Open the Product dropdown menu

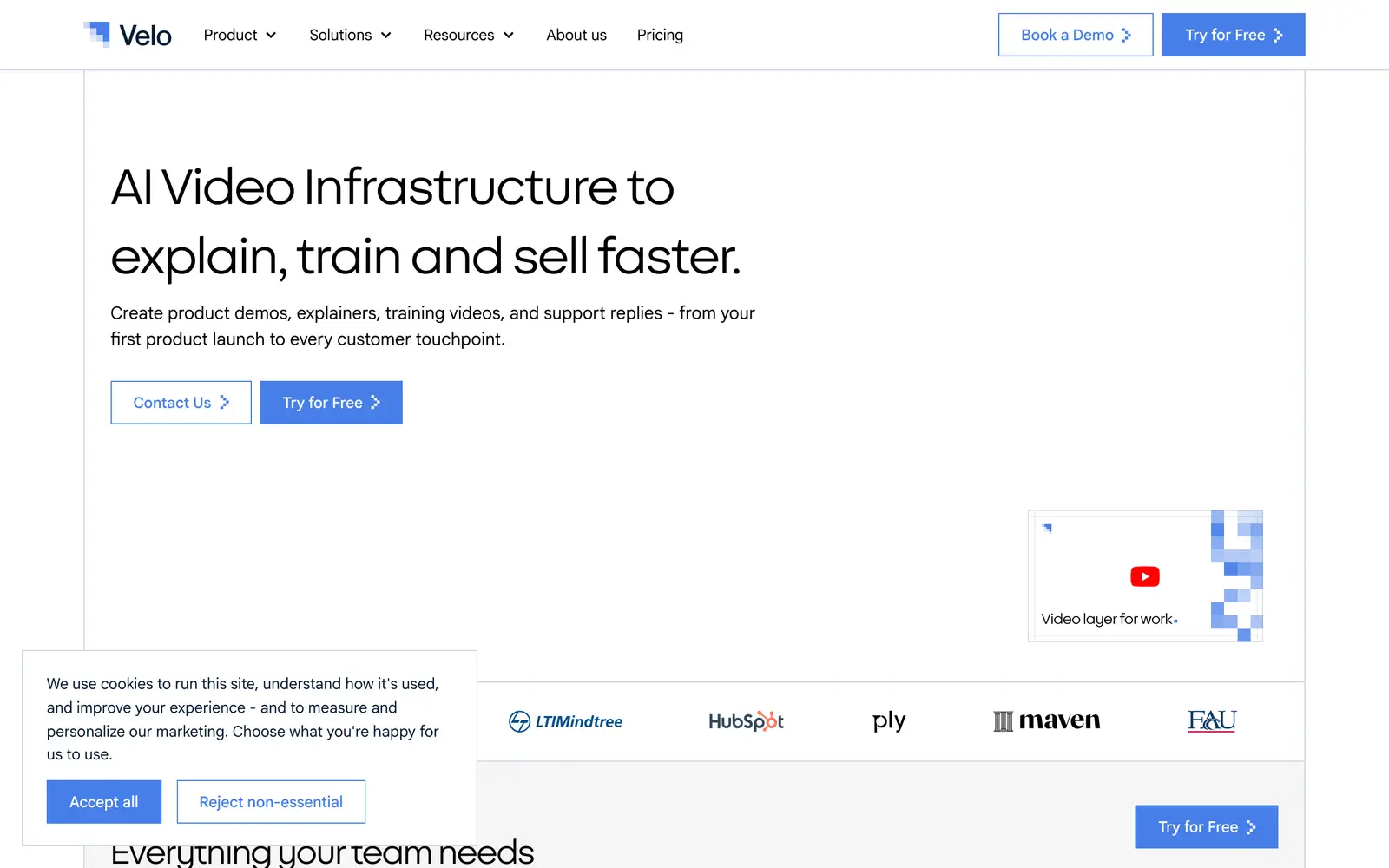pos(240,35)
